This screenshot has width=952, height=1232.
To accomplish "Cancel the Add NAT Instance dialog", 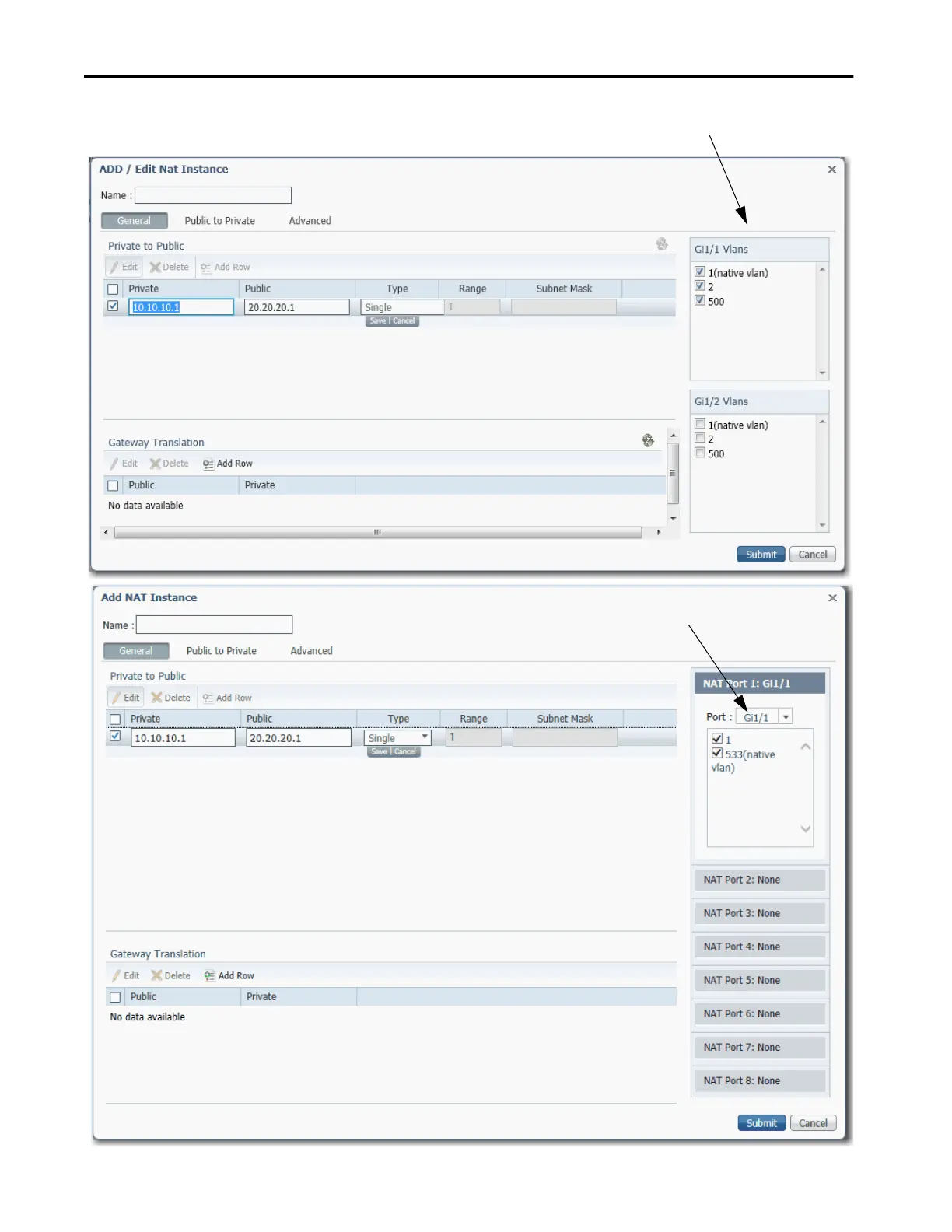I will [814, 1123].
